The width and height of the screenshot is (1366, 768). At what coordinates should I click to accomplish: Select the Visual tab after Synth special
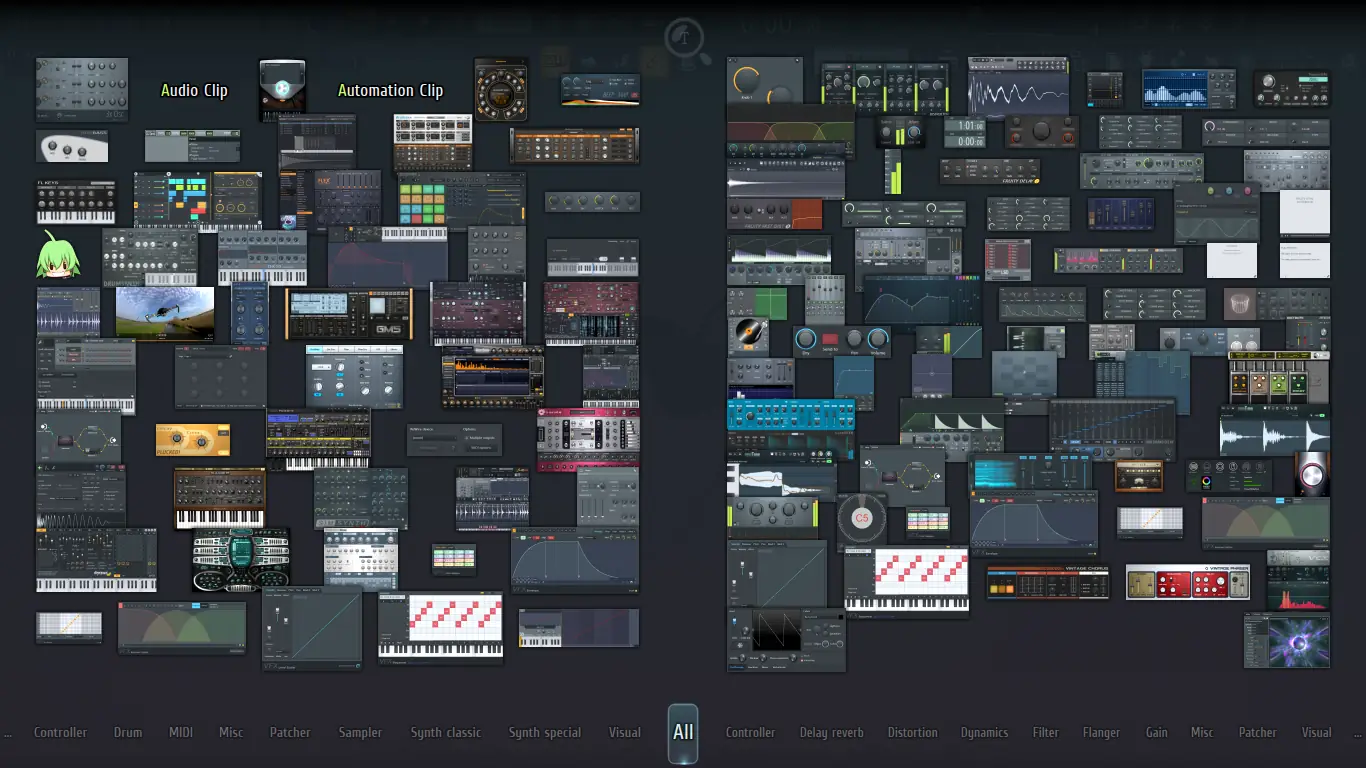(625, 732)
